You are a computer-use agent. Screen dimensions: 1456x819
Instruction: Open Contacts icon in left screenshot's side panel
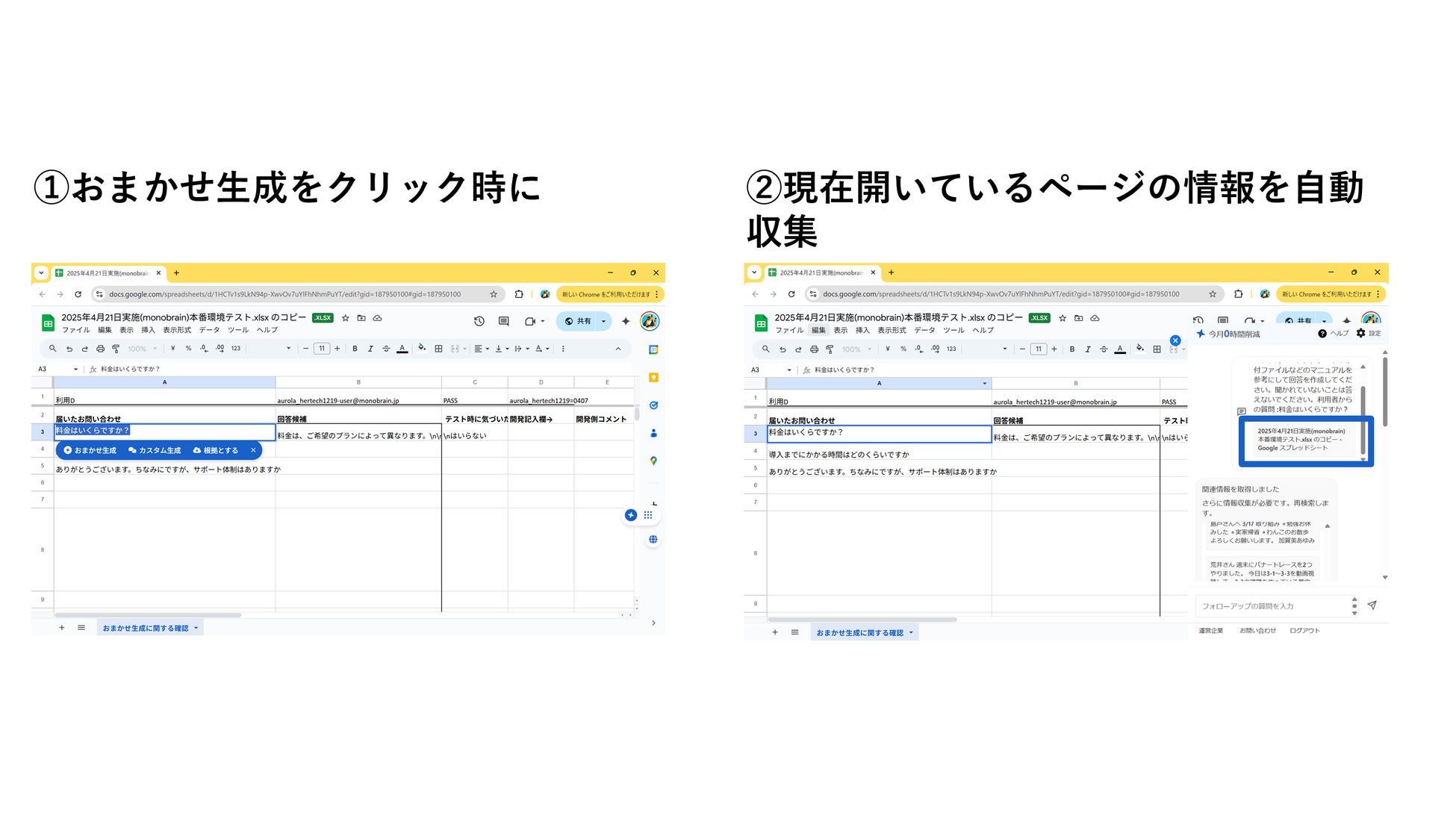[653, 433]
